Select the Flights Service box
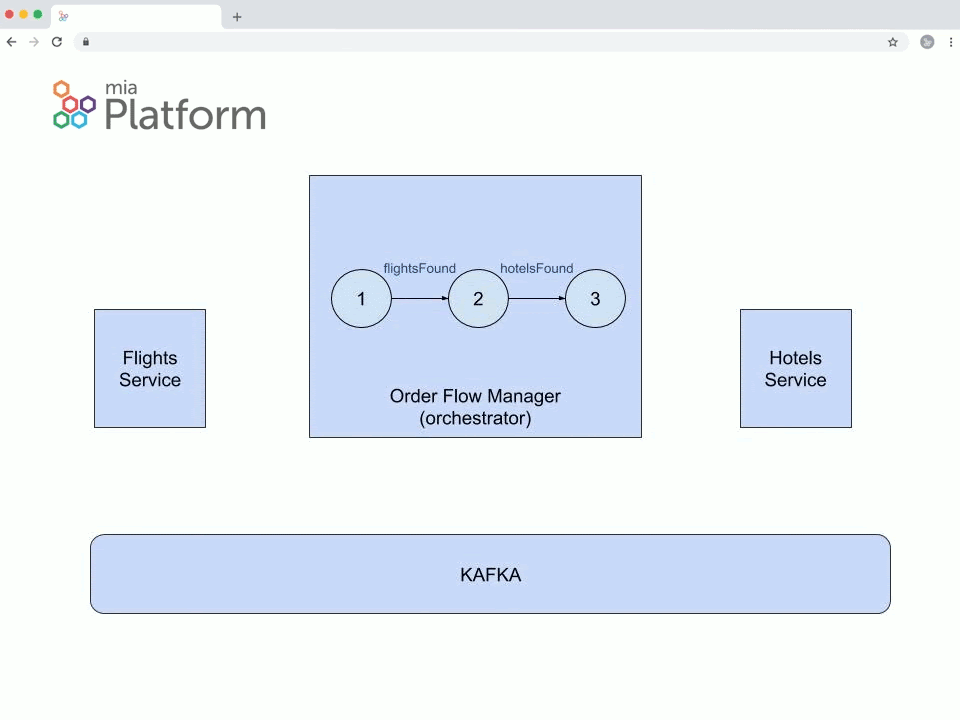This screenshot has width=960, height=720. pos(150,369)
